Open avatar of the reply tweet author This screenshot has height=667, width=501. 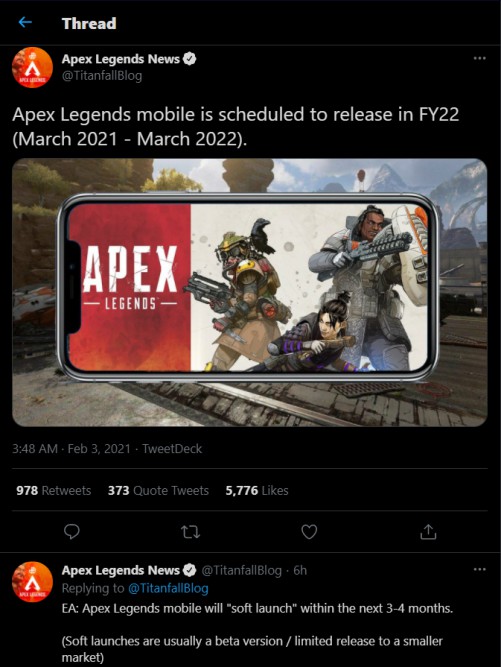coord(32,582)
